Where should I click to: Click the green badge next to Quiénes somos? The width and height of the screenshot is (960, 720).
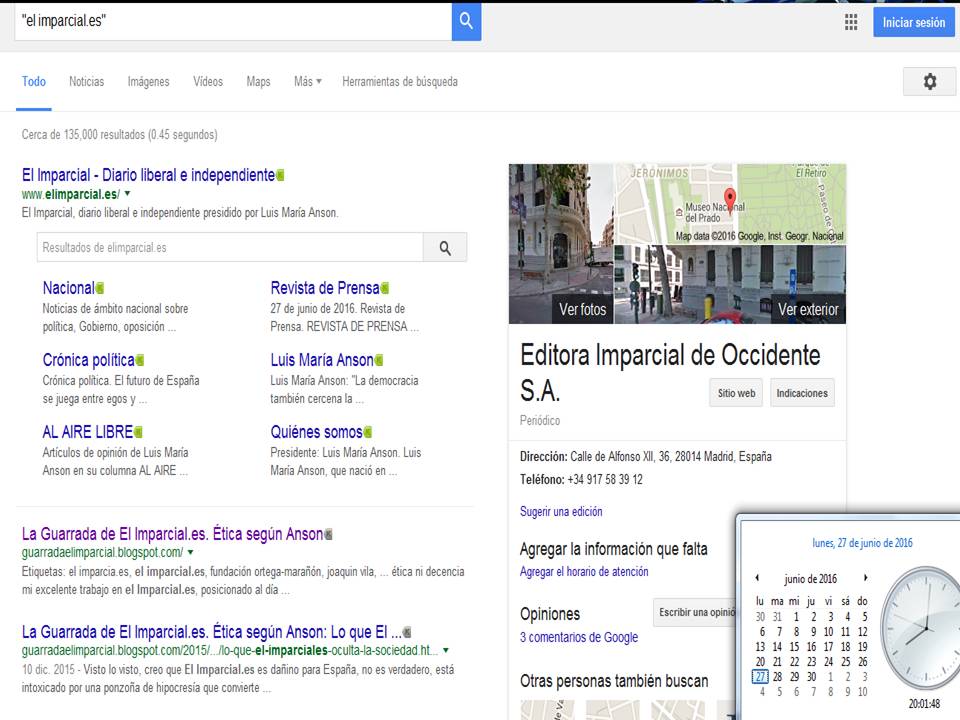click(368, 432)
